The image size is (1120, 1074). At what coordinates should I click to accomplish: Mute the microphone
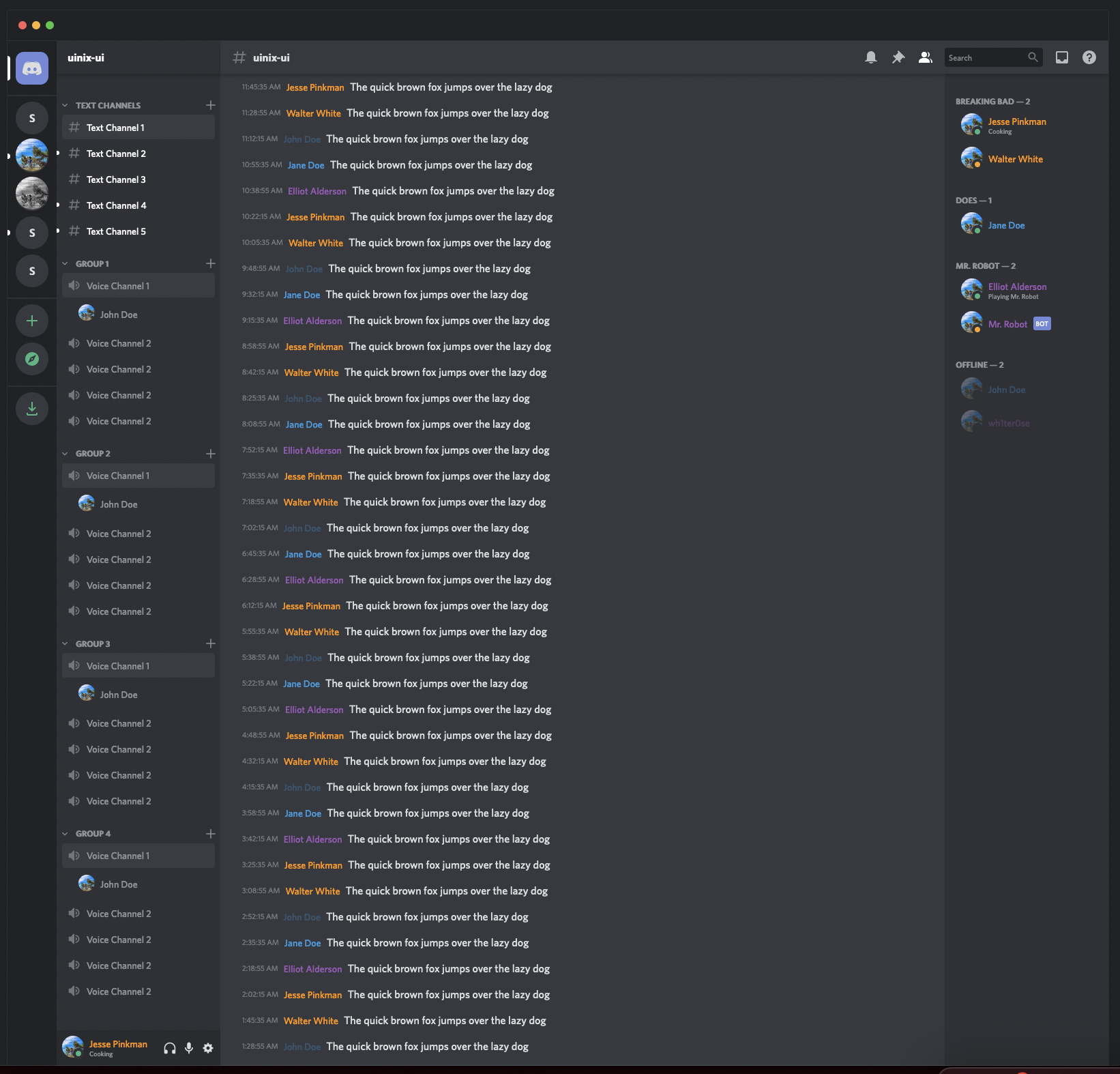pyautogui.click(x=189, y=1048)
